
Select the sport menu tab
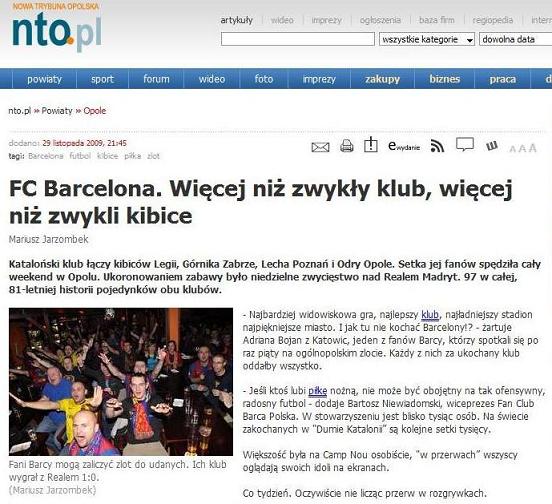click(x=102, y=79)
